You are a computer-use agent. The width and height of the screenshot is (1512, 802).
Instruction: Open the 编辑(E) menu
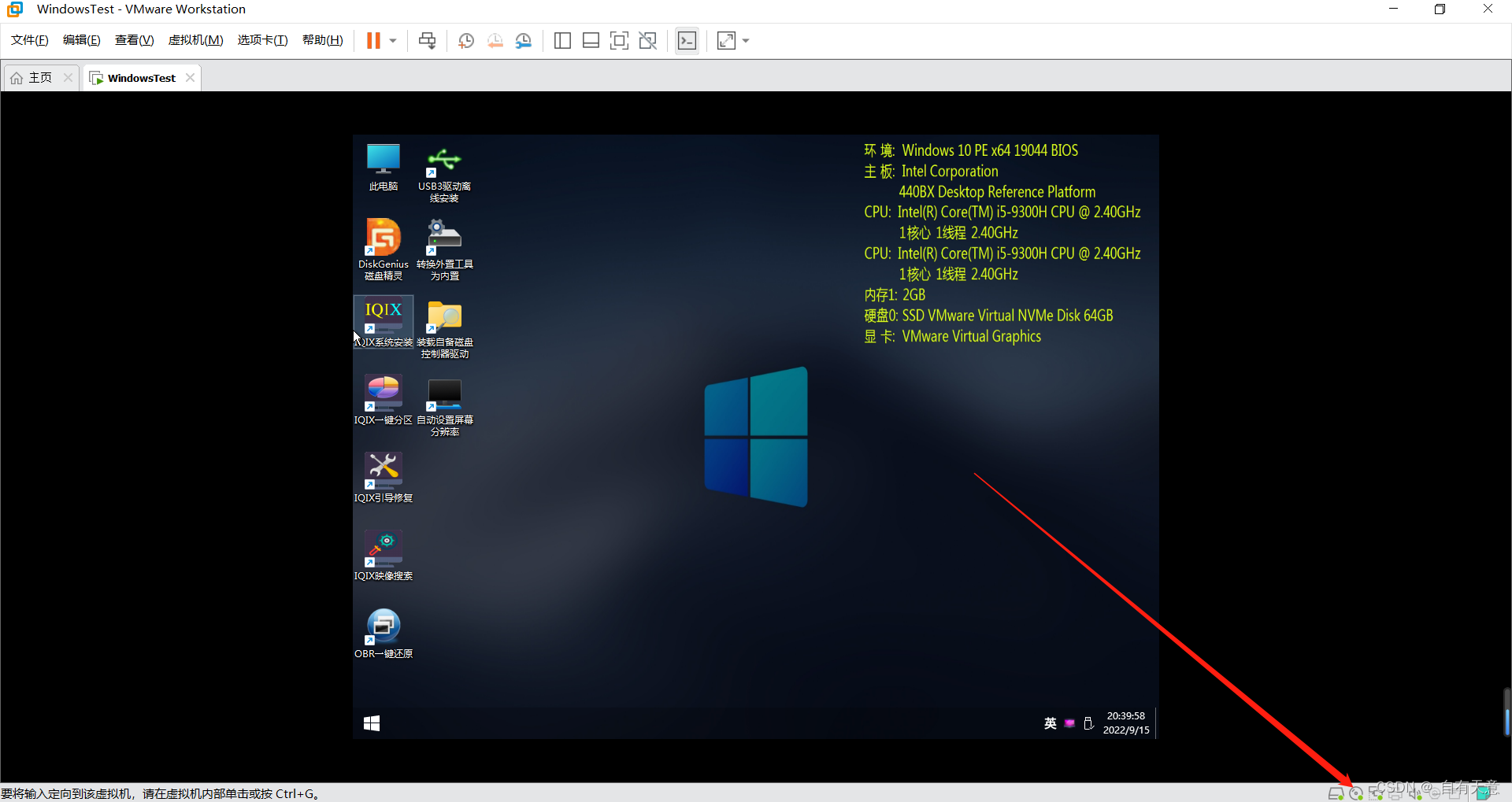point(82,40)
